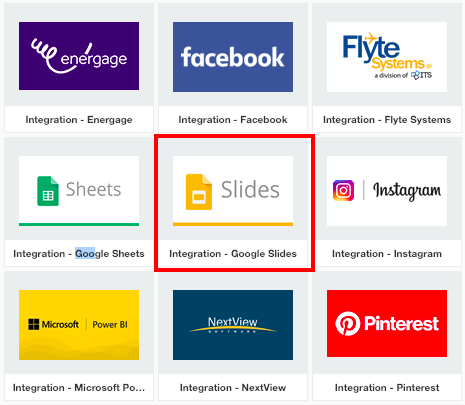Select the Flyte Systems logo image
465x405 pixels.
387,57
